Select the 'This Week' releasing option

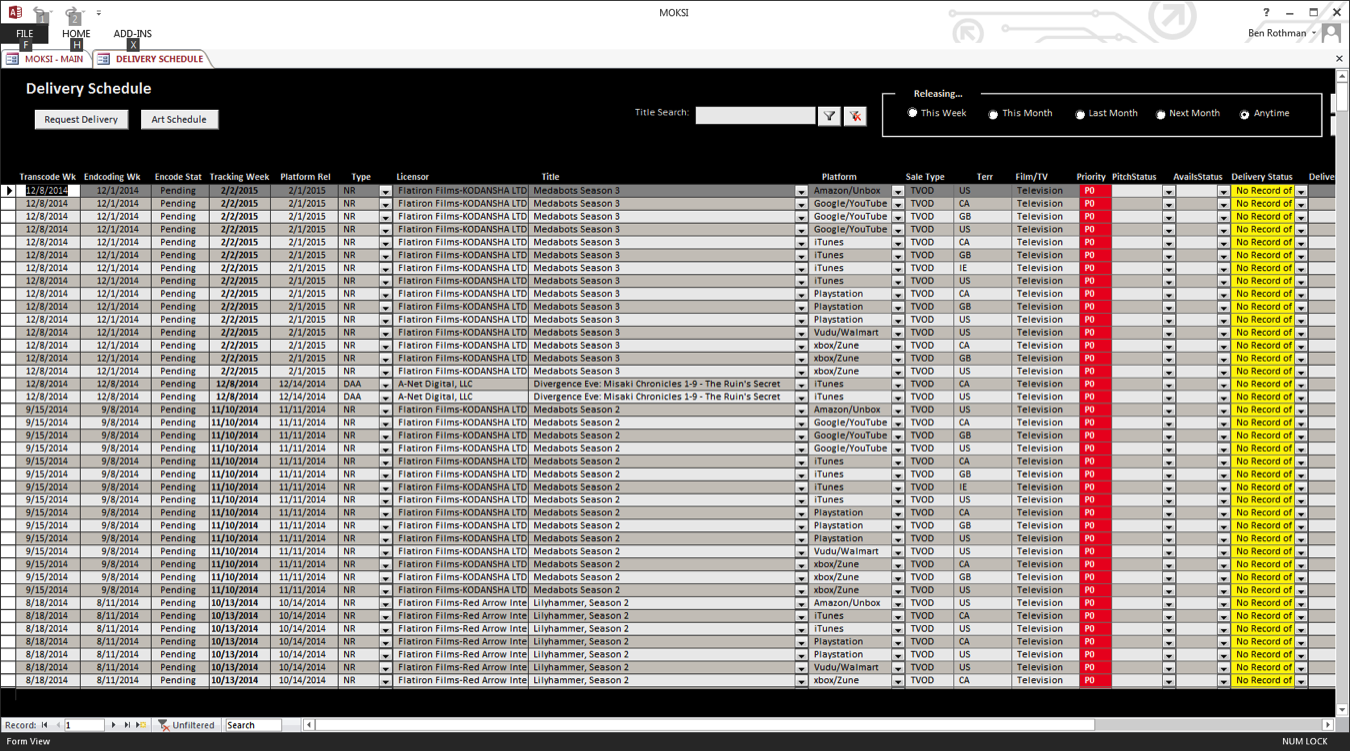[x=912, y=113]
